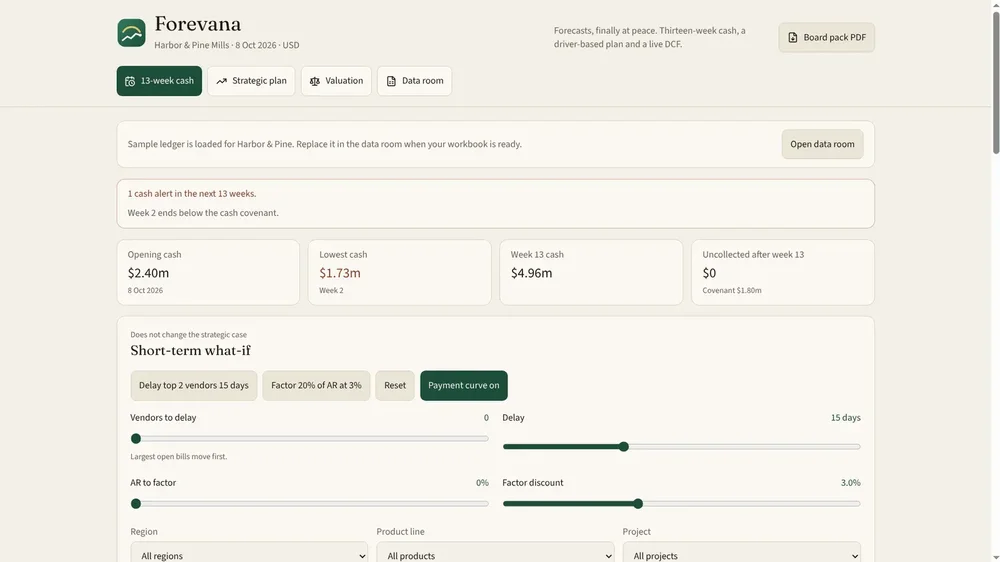Click 'Week 2 ends below the cash covenant.' text
Viewport: 1000px width, 562px height.
(203, 213)
